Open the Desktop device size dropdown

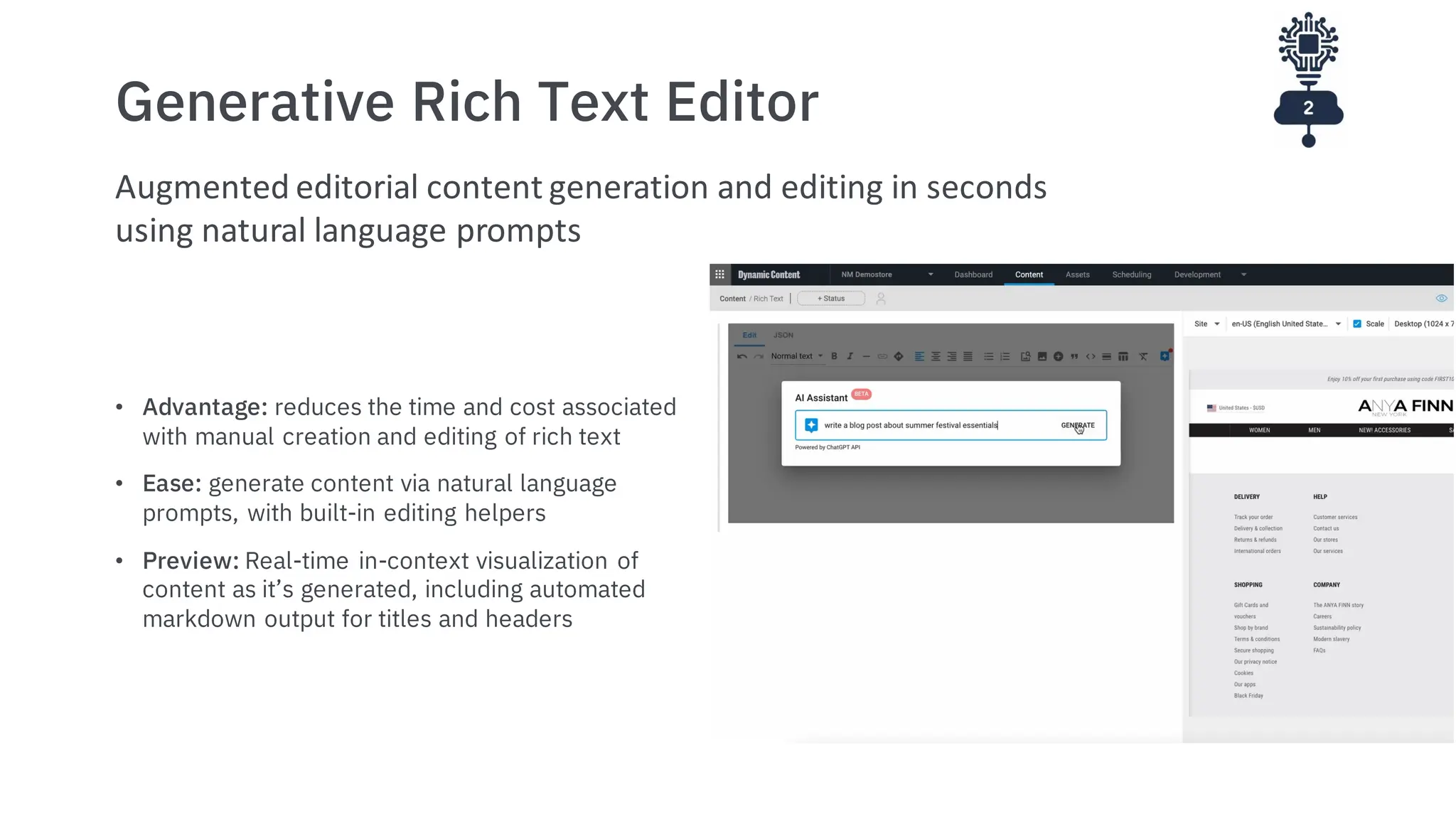(x=1423, y=323)
